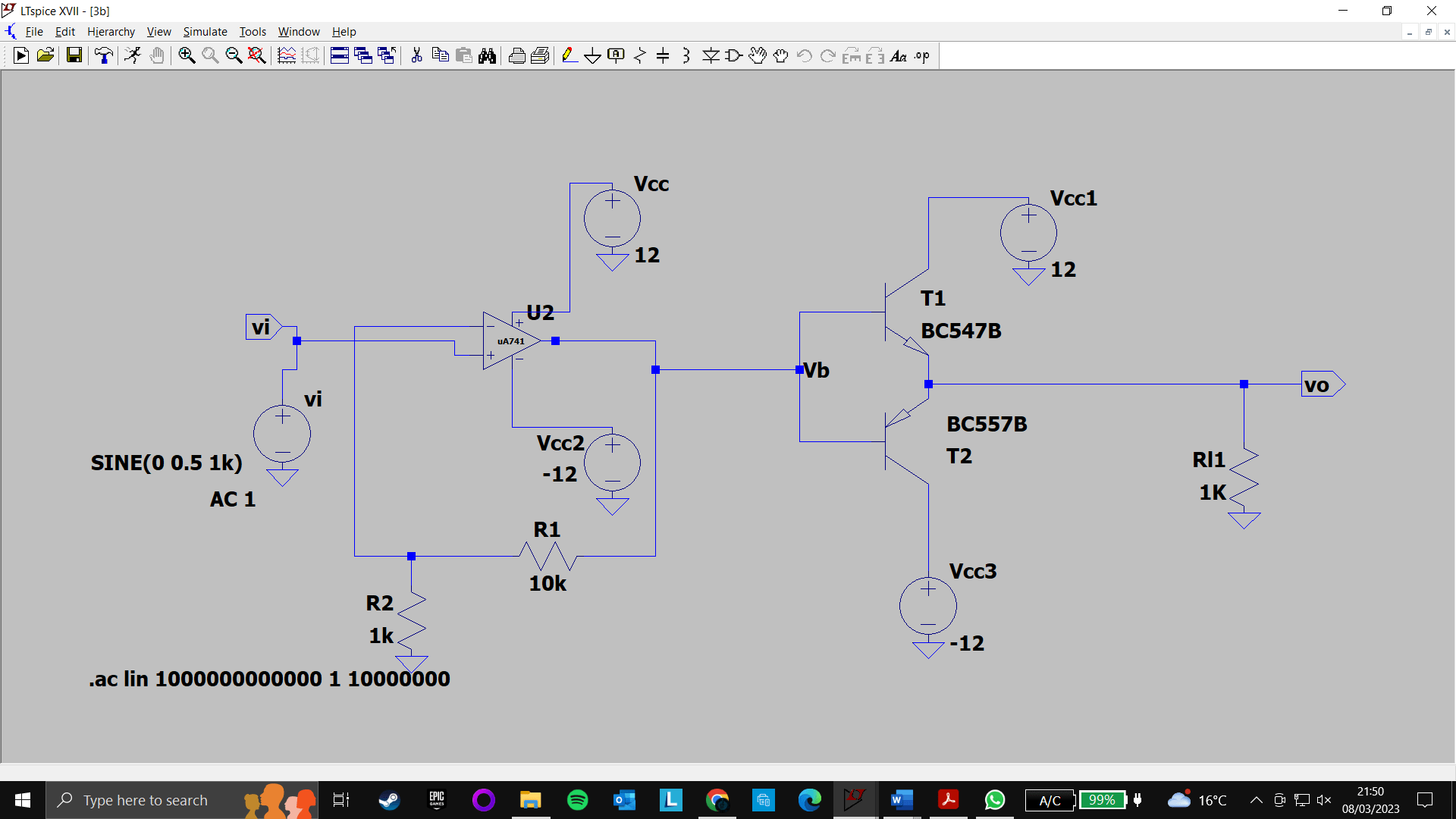Select the Draw Wire pencil tool
This screenshot has height=819, width=1456.
coord(569,55)
